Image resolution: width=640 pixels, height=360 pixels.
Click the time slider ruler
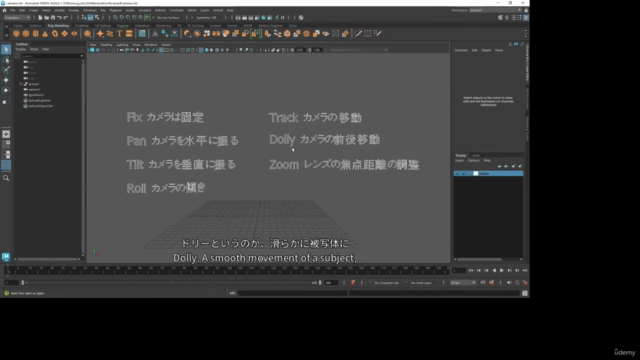[x=227, y=270]
